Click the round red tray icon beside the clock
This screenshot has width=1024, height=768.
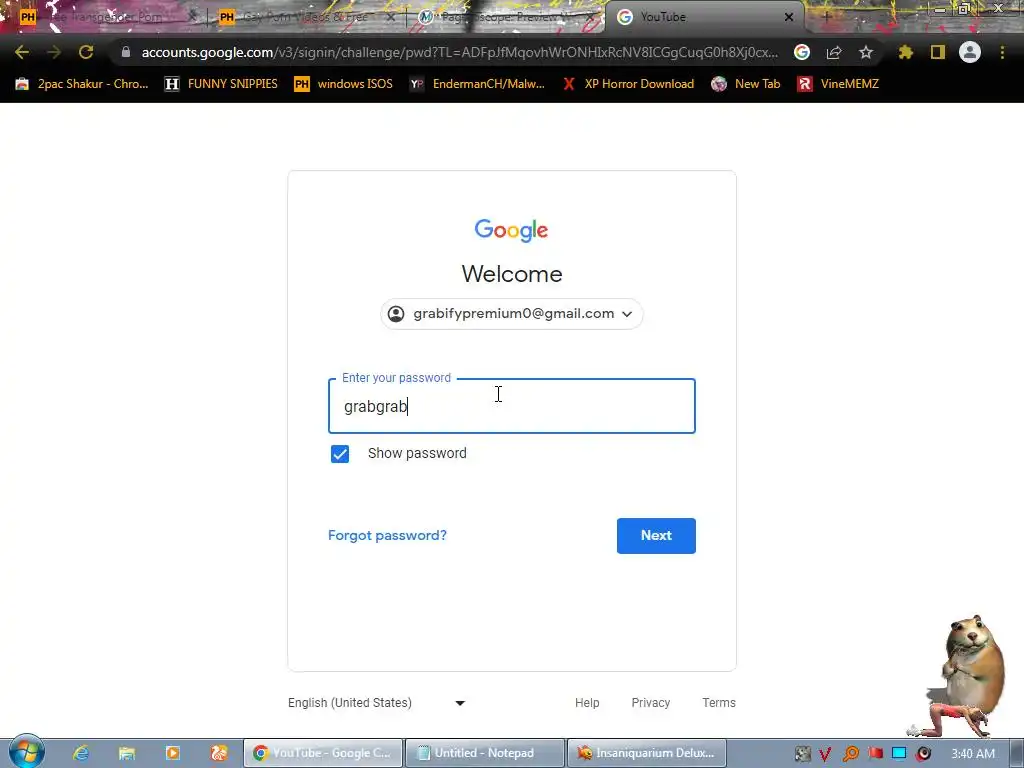[x=923, y=754]
